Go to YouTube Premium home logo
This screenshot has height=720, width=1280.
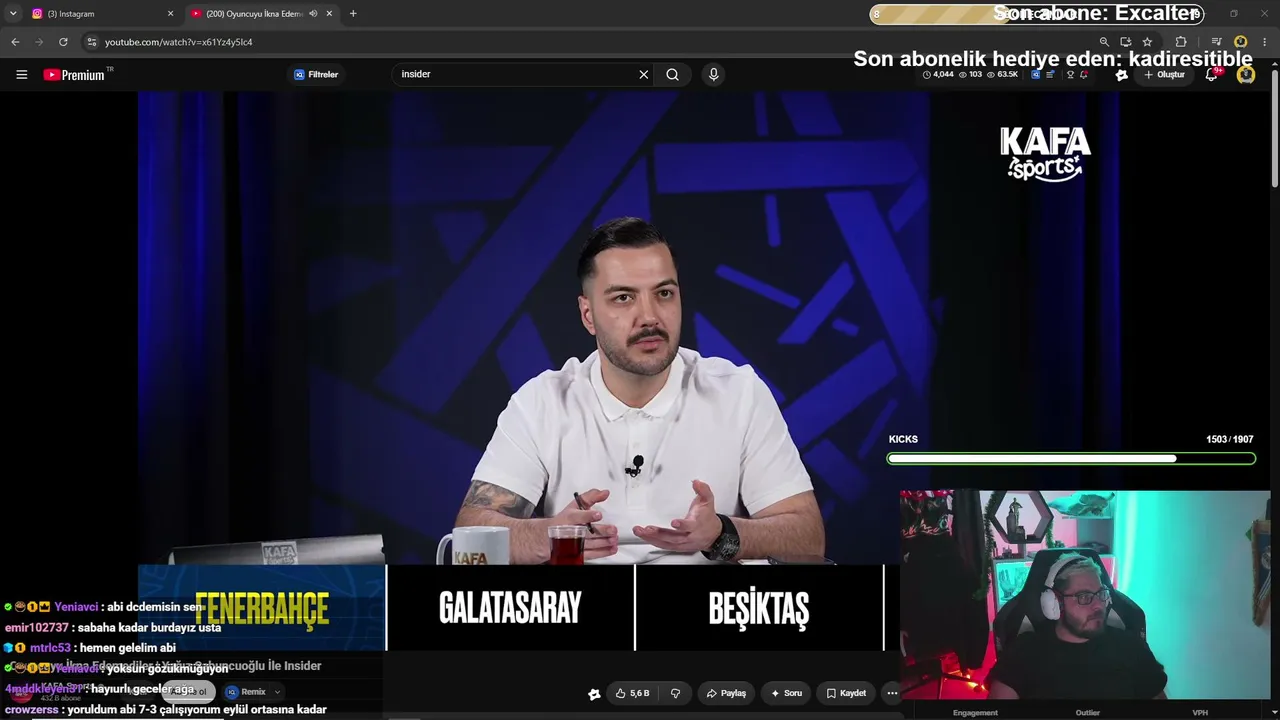point(75,75)
